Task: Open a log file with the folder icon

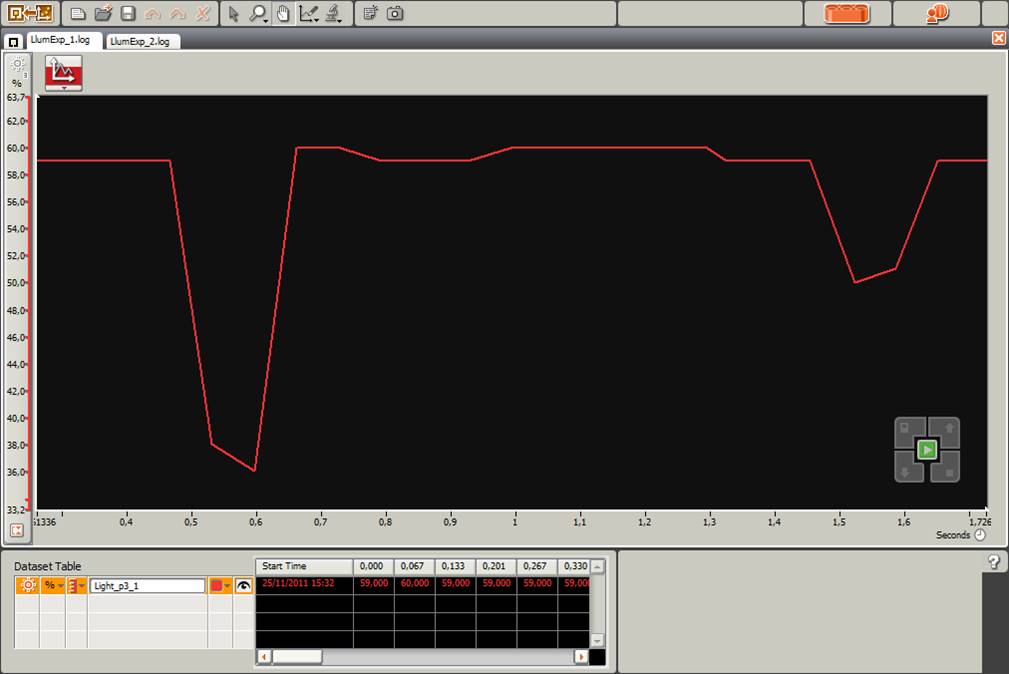Action: tap(103, 14)
